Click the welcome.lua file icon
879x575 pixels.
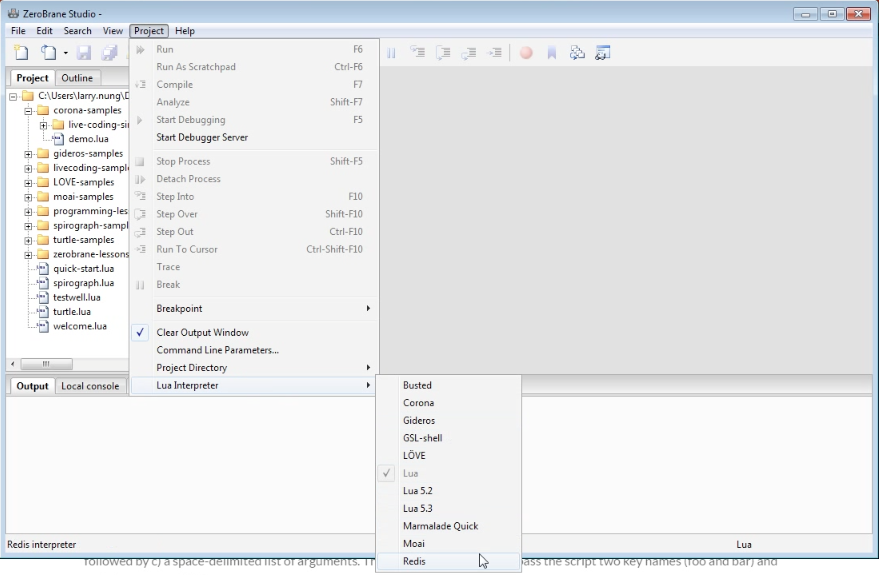pyautogui.click(x=43, y=326)
